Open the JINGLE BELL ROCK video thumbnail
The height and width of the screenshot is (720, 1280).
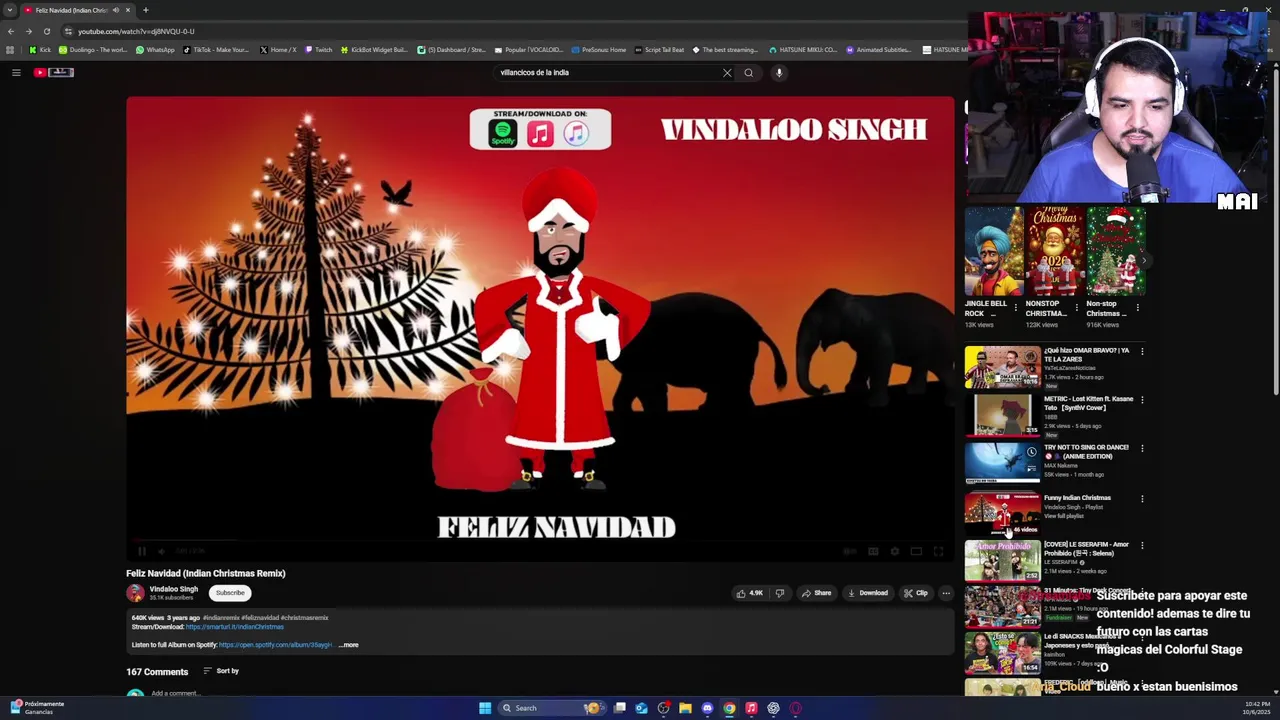click(x=993, y=251)
